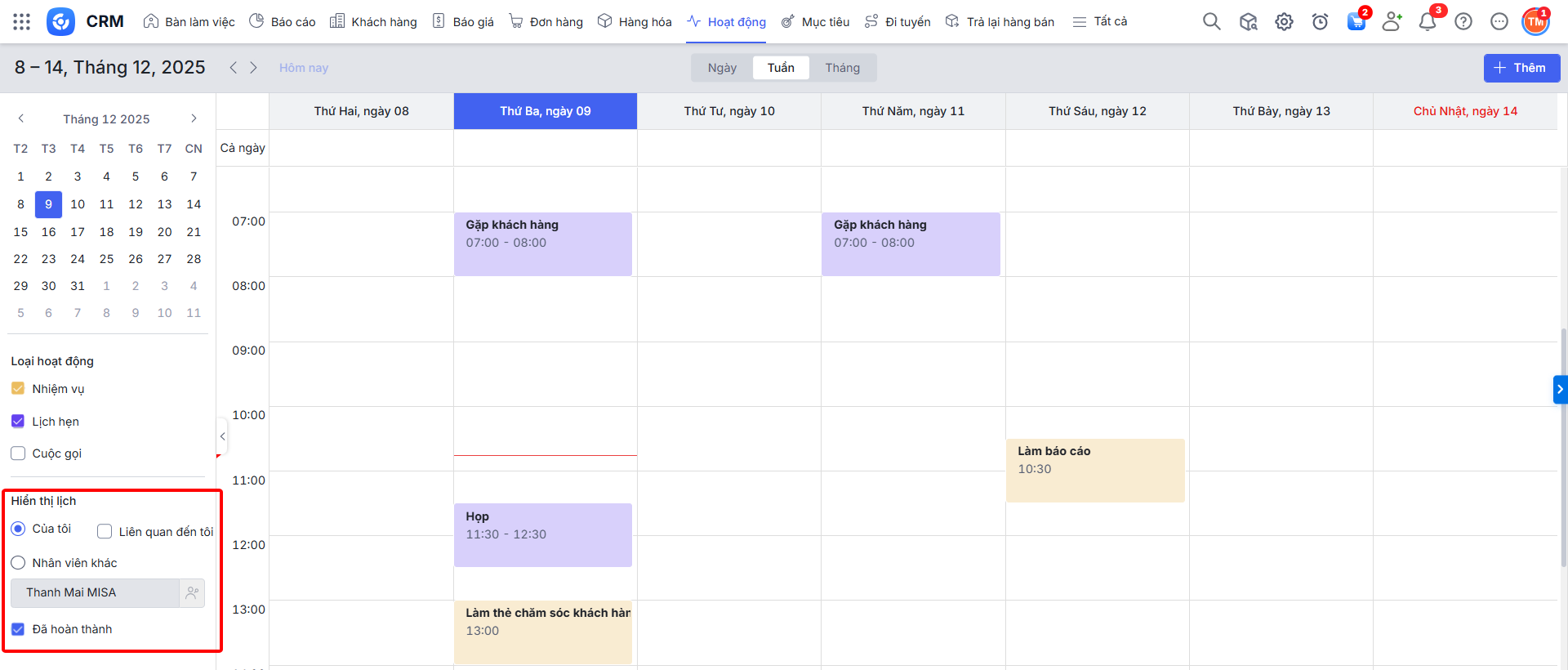Viewport: 1568px width, 670px height.
Task: Click employee picker icon beside Thanh Mai MISA
Action: click(x=192, y=593)
